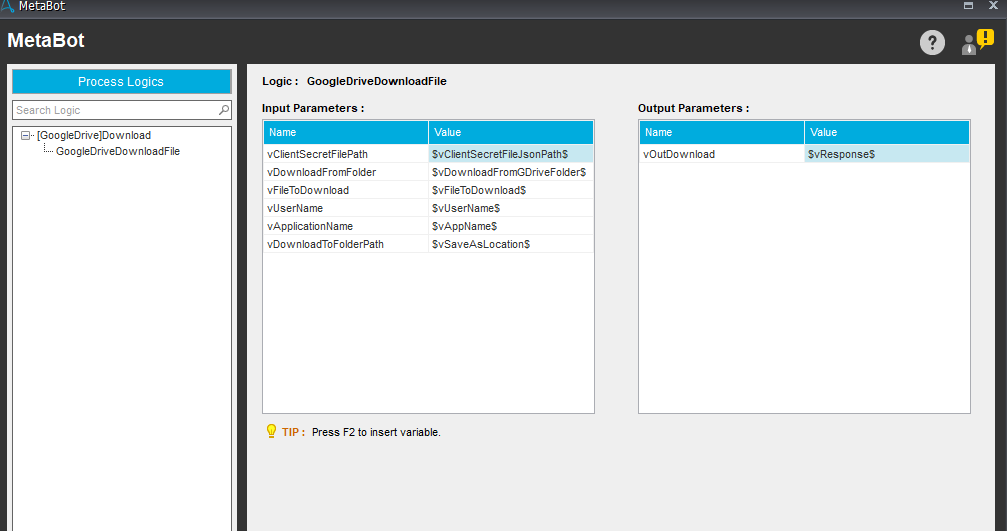Click the MetaBot logo in title bar
The image size is (1007, 531).
(x=7, y=6)
